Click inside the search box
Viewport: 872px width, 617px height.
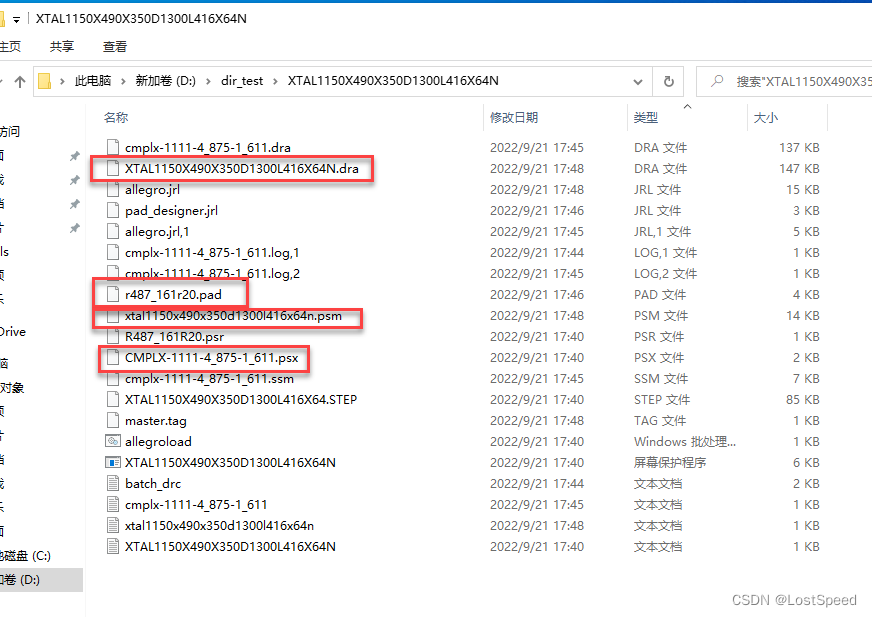pos(790,81)
